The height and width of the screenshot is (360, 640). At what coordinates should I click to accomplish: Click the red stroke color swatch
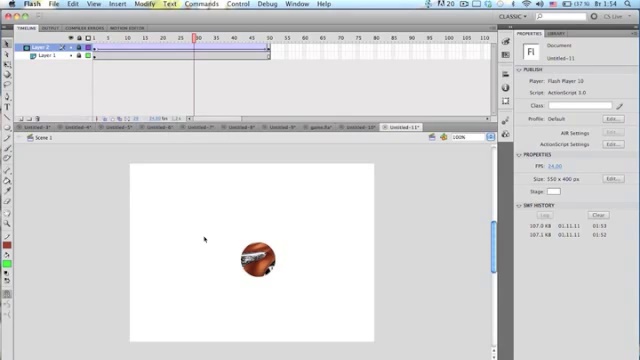[7, 245]
